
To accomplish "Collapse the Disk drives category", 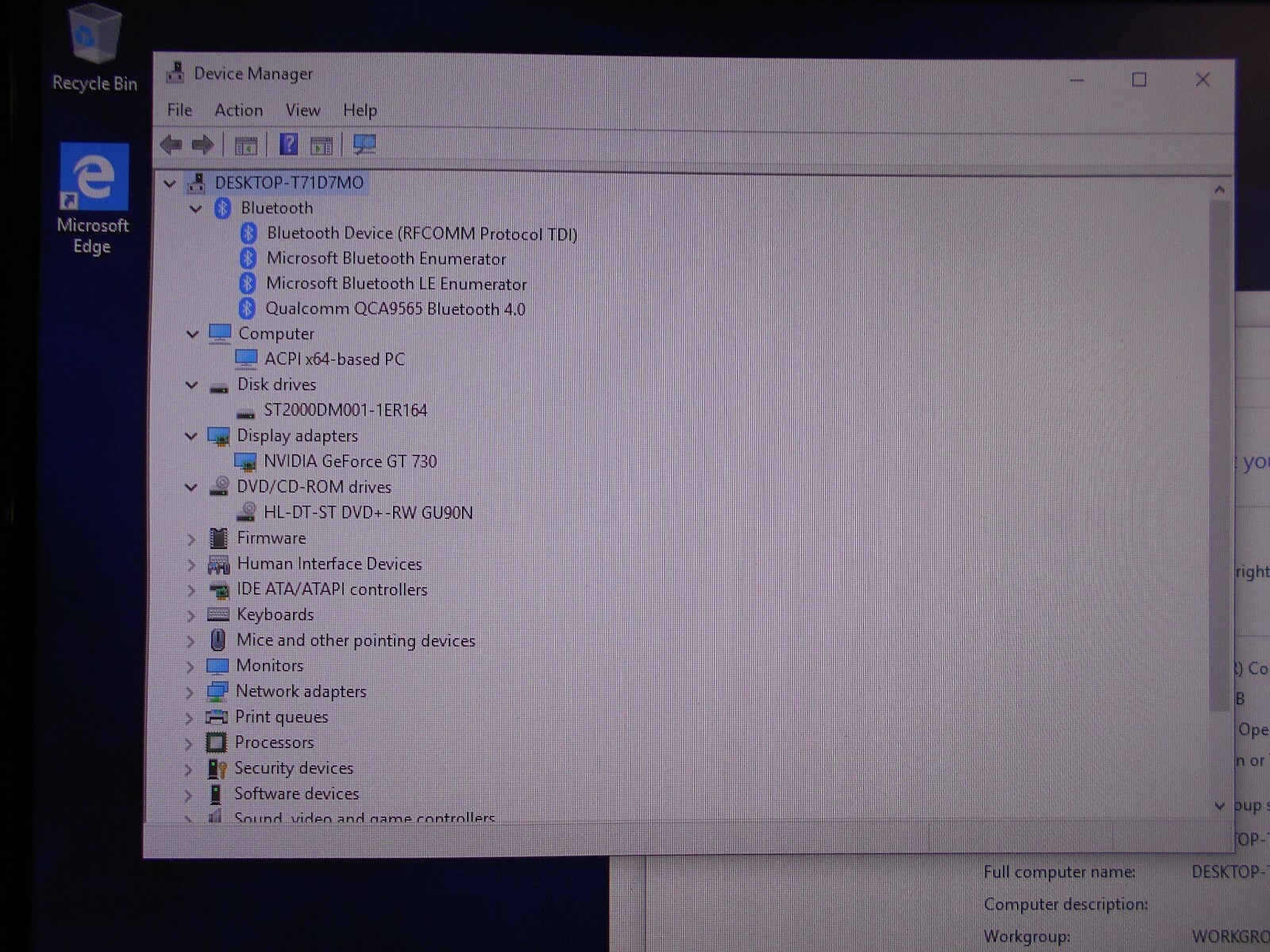I will 191,386.
